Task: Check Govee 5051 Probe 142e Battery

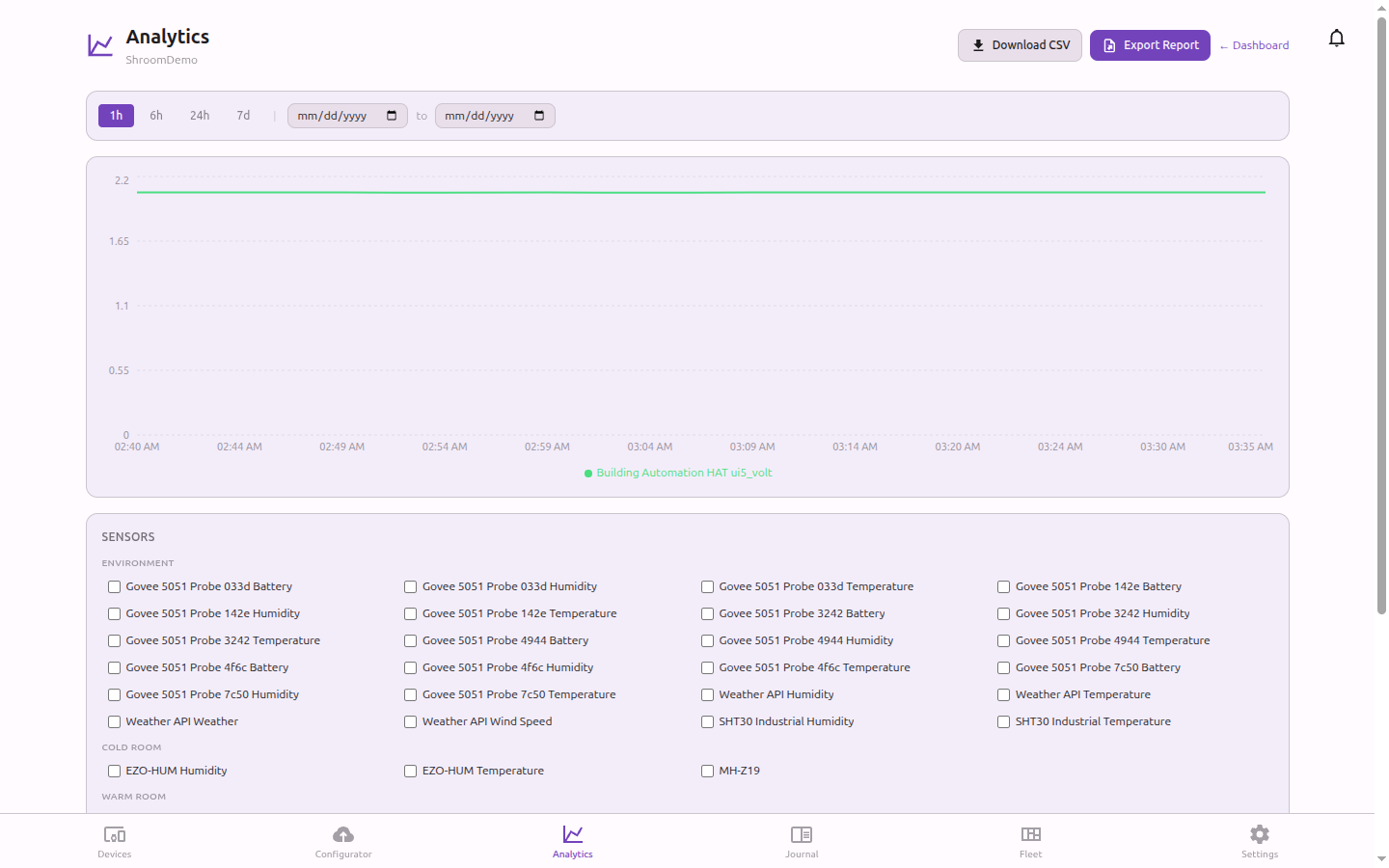Action: tap(1003, 586)
